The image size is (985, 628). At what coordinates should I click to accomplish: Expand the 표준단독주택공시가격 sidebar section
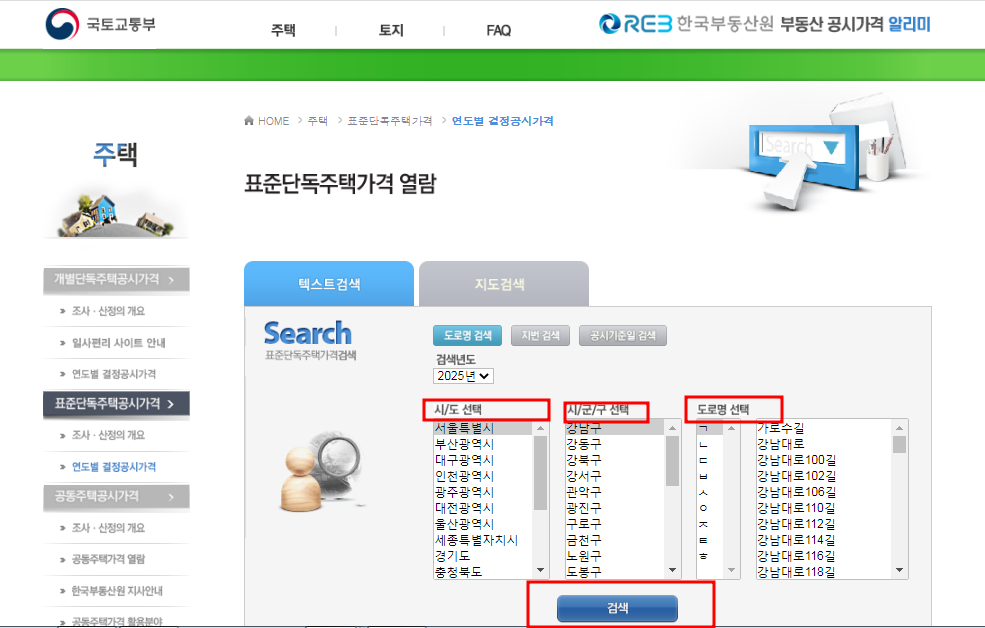click(115, 405)
